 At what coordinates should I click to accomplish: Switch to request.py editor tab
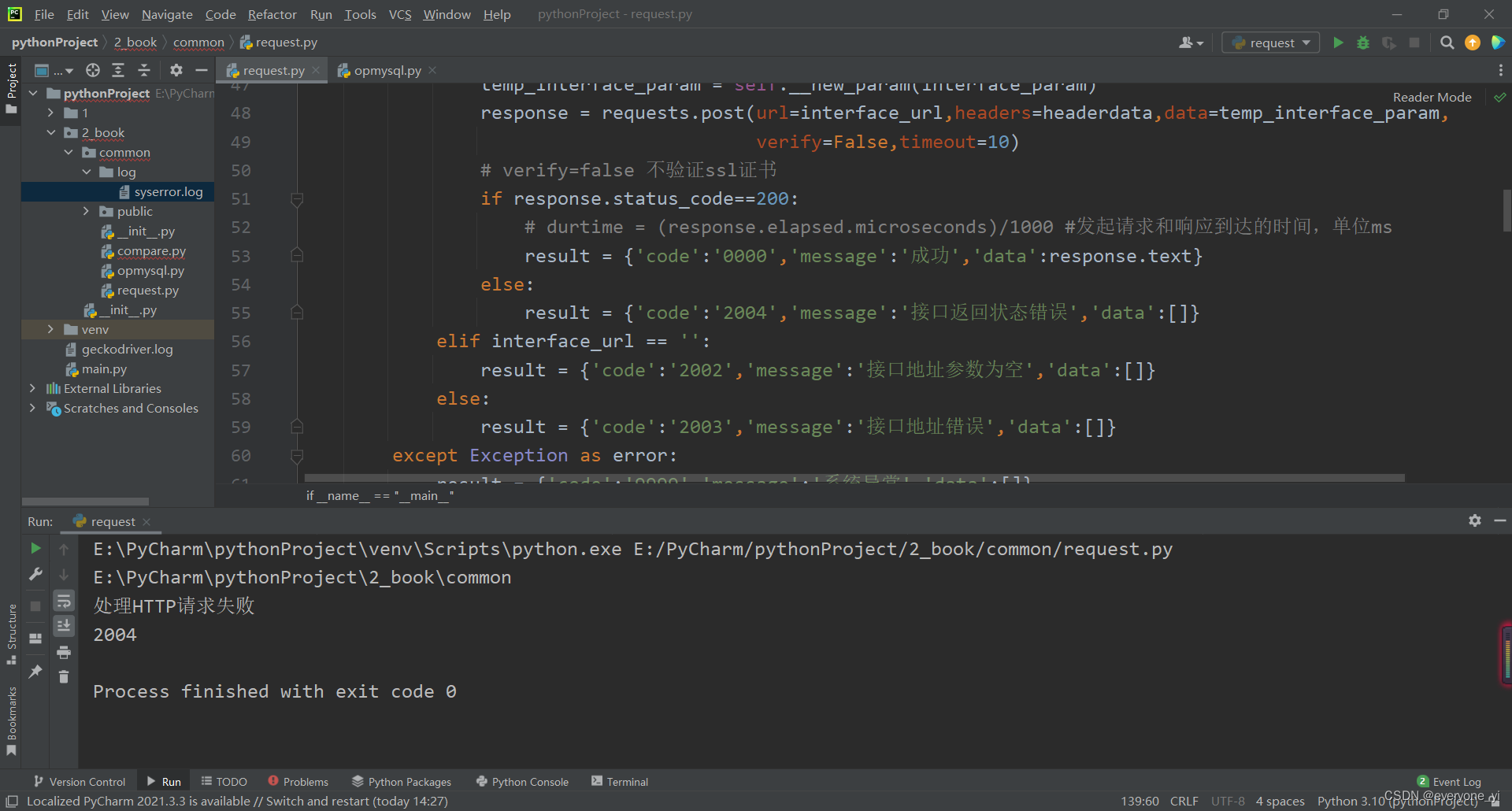click(x=273, y=70)
